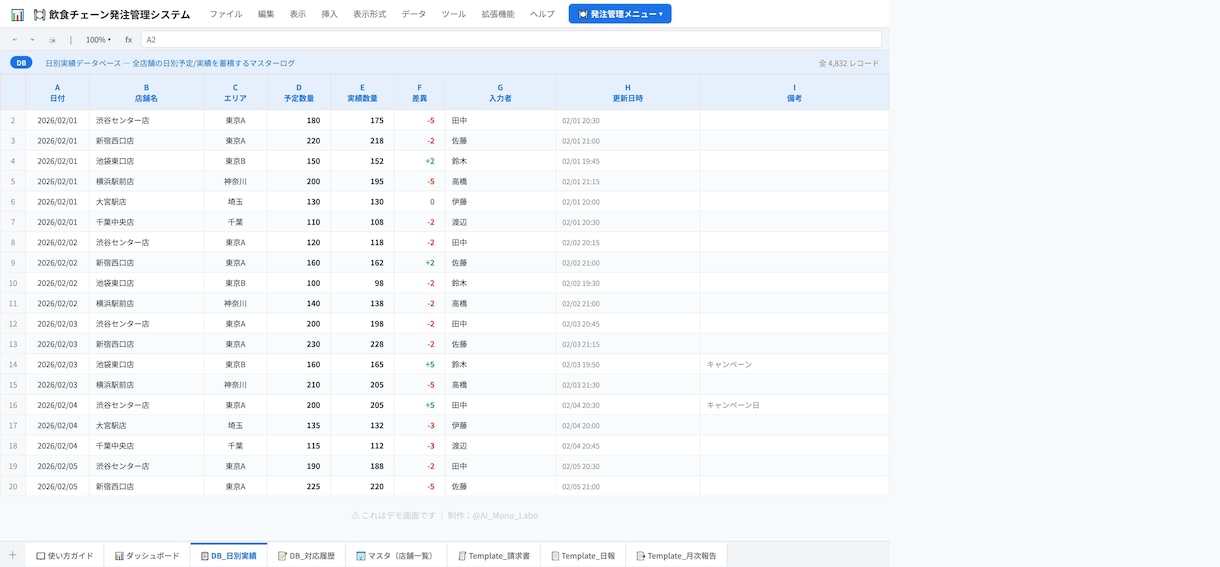Open the 100% zoom dropdown
1220x567 pixels.
(98, 40)
